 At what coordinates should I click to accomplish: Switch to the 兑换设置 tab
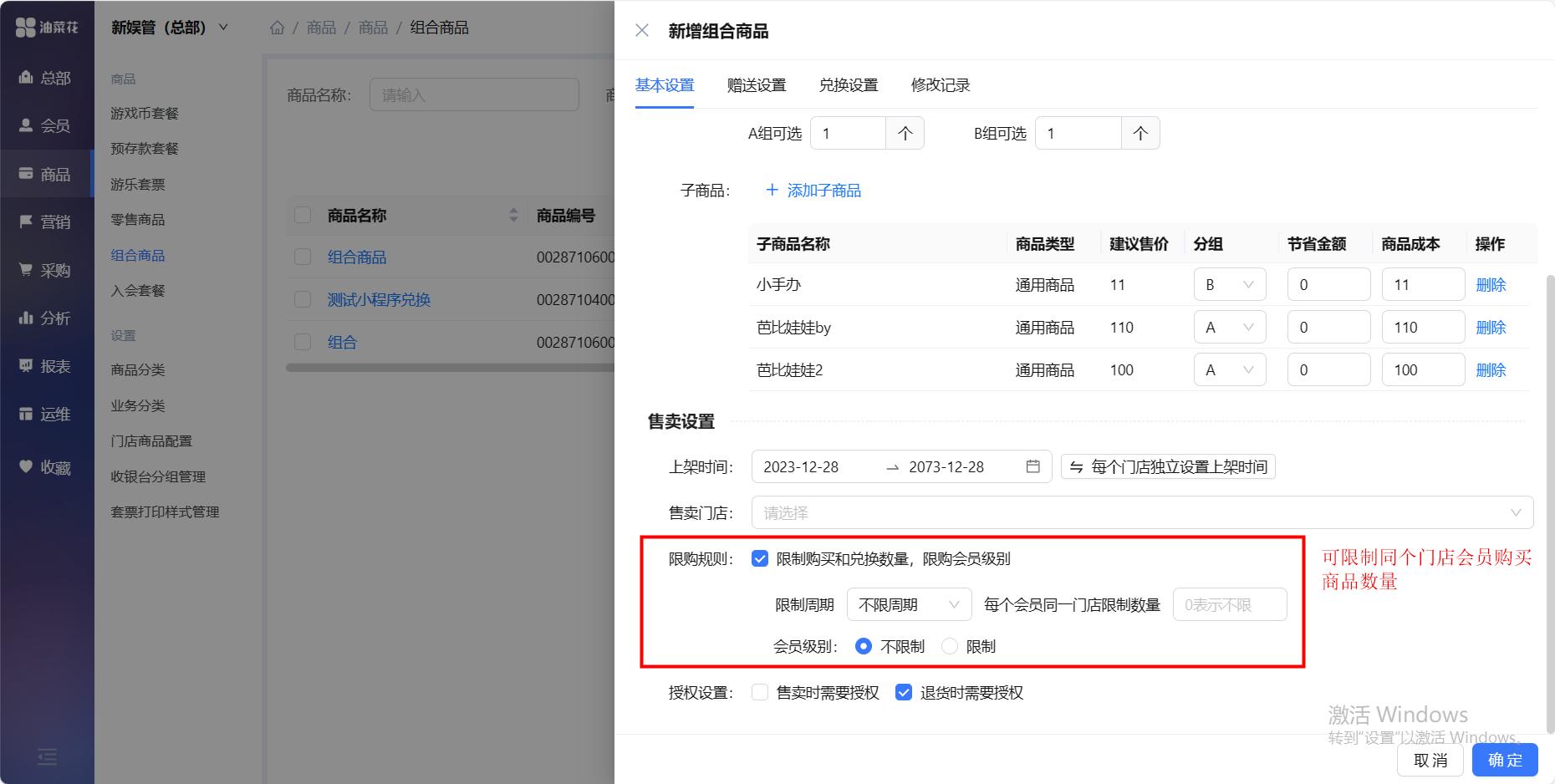[x=849, y=85]
